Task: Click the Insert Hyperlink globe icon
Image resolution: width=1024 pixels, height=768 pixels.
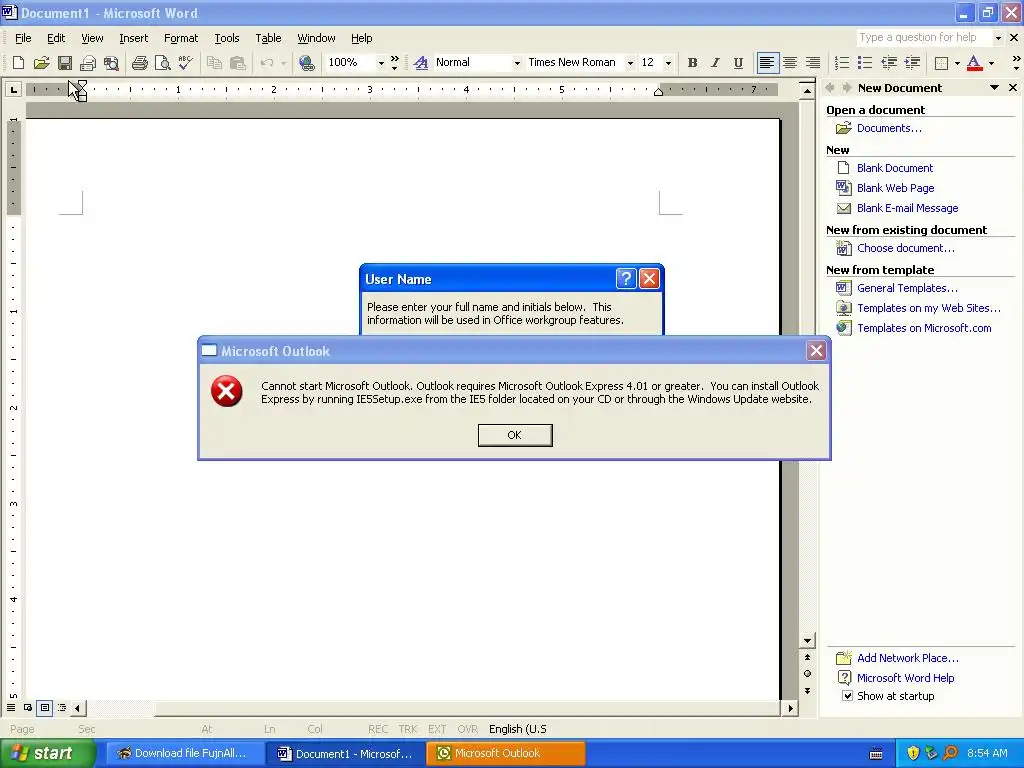Action: click(306, 63)
